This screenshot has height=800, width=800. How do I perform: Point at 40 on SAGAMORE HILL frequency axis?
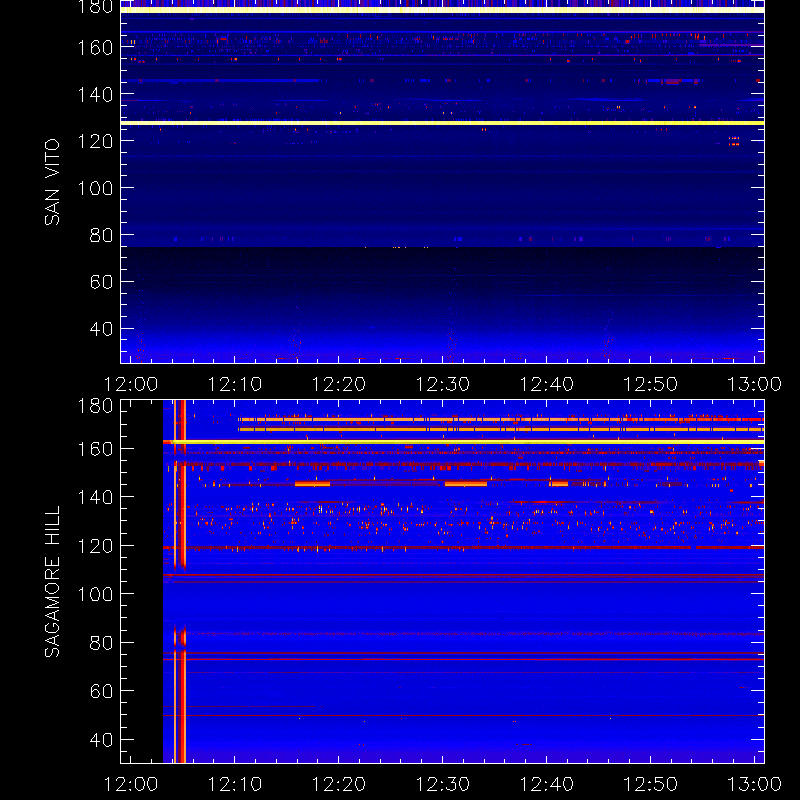(102, 739)
